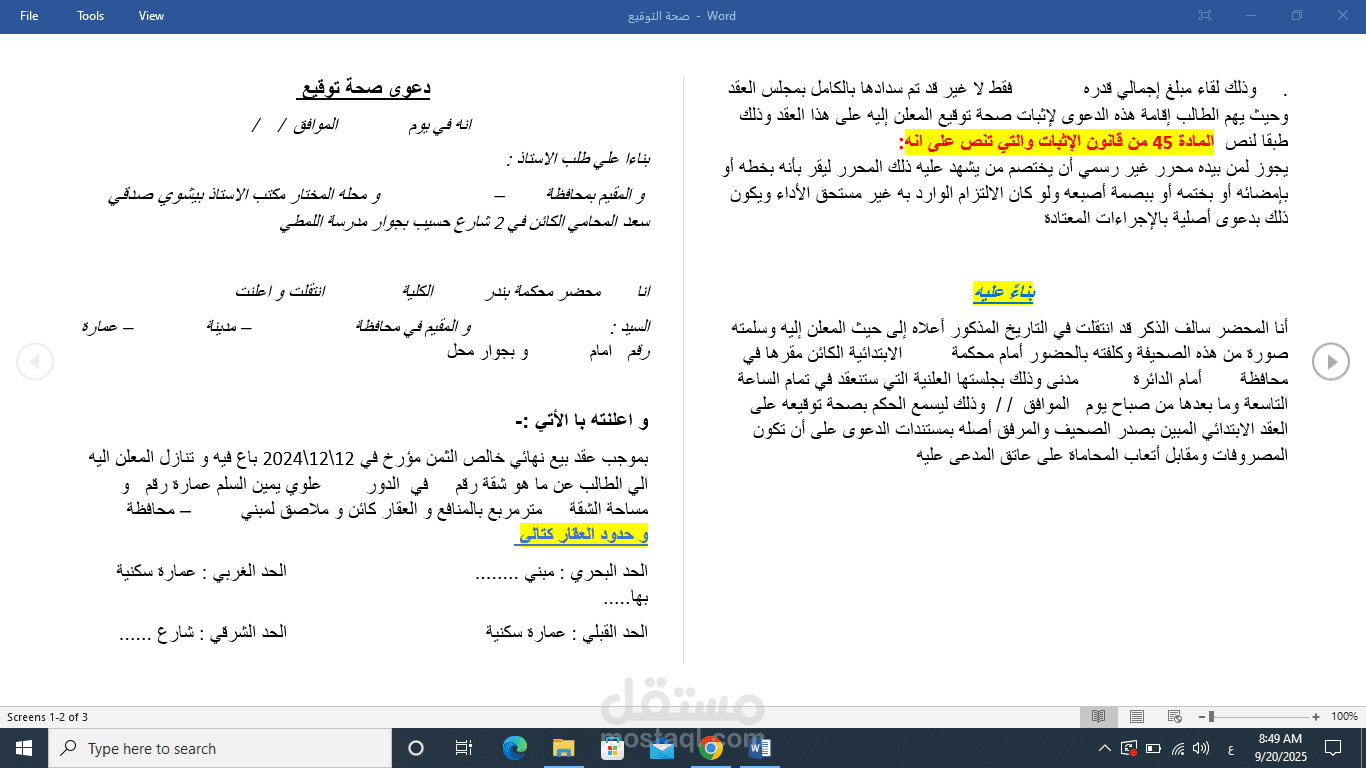Go to the next screen arrow

pyautogui.click(x=1331, y=361)
